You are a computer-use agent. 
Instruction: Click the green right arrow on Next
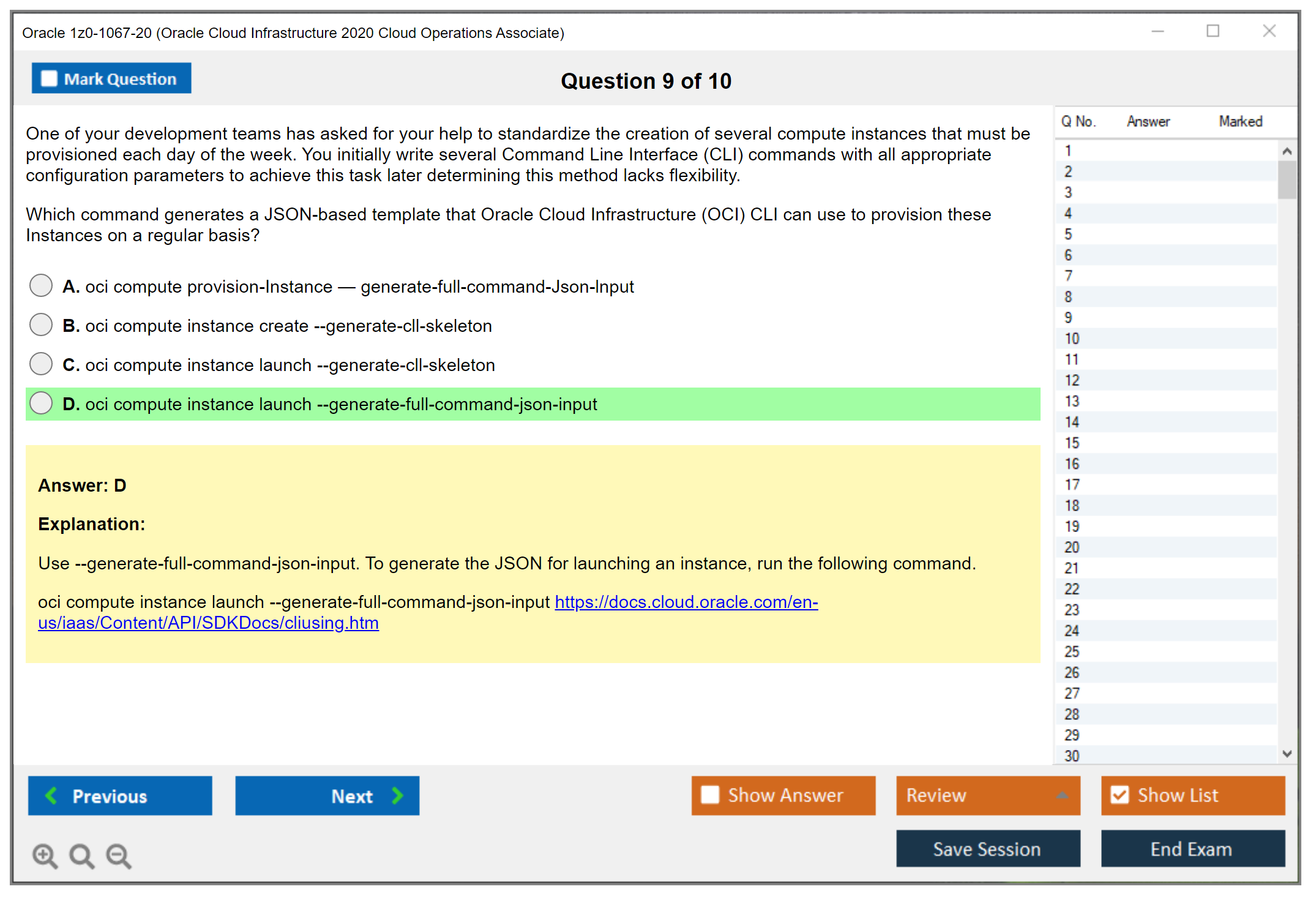tap(397, 795)
